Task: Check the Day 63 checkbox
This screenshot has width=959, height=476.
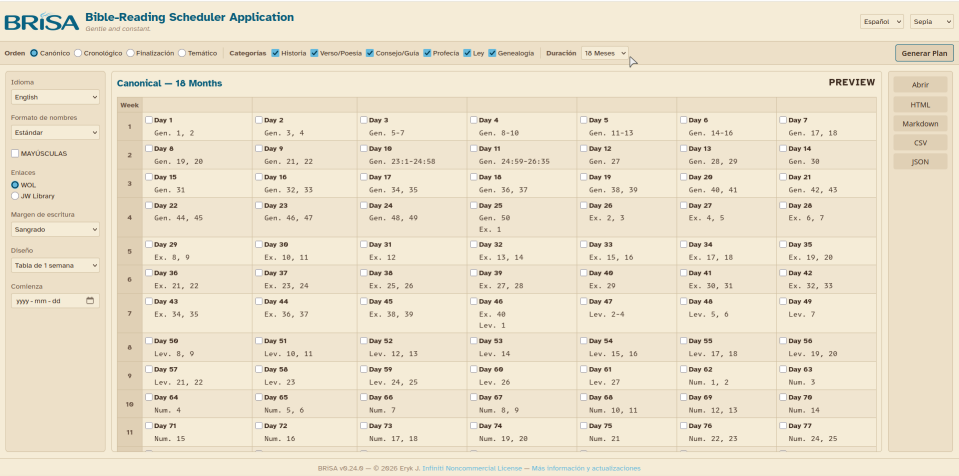Action: click(x=783, y=369)
